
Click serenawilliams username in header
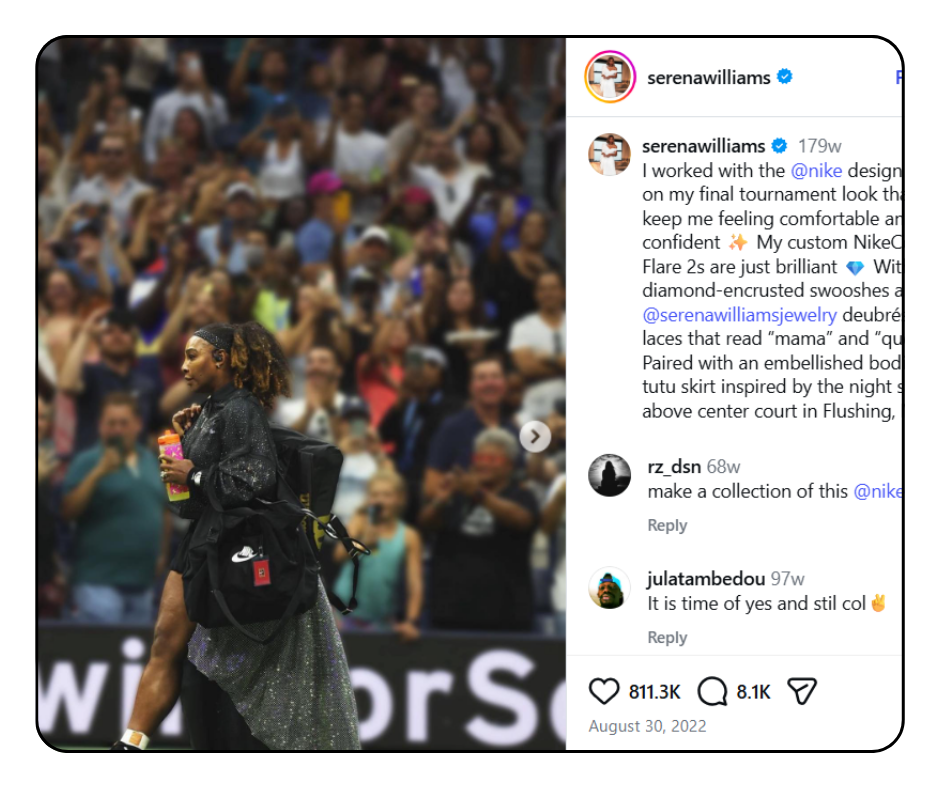pos(709,77)
